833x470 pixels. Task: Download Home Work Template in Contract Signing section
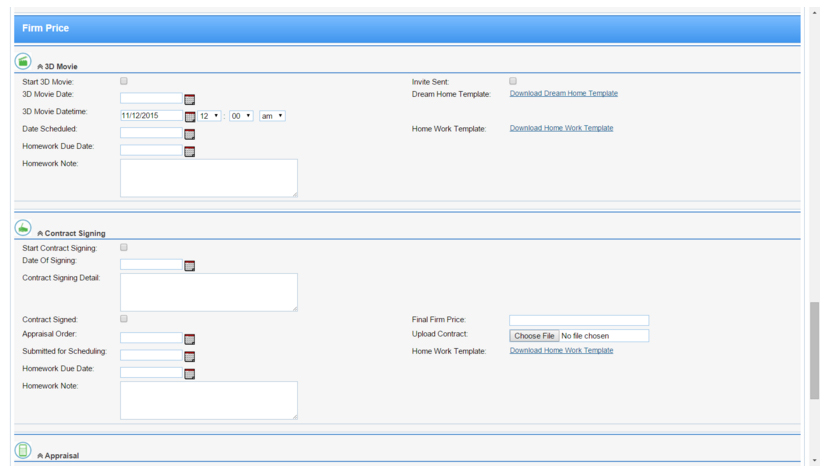point(562,351)
